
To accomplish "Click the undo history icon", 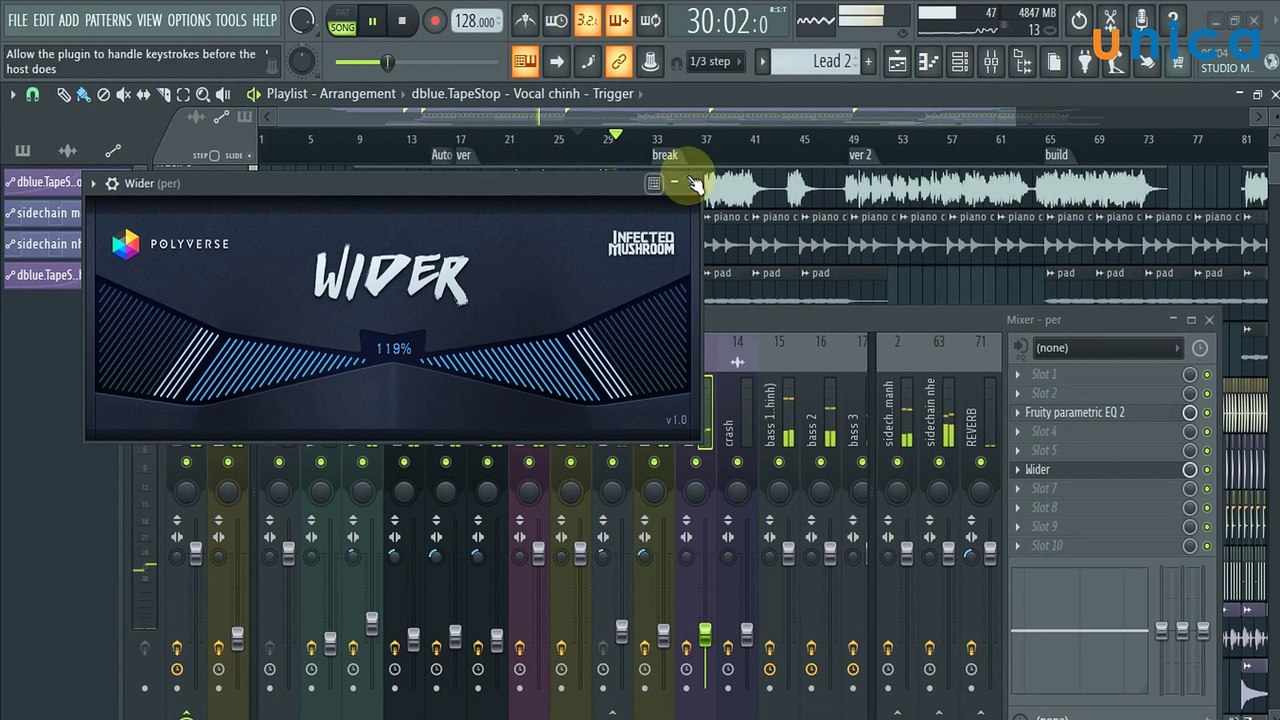I will [x=1078, y=20].
